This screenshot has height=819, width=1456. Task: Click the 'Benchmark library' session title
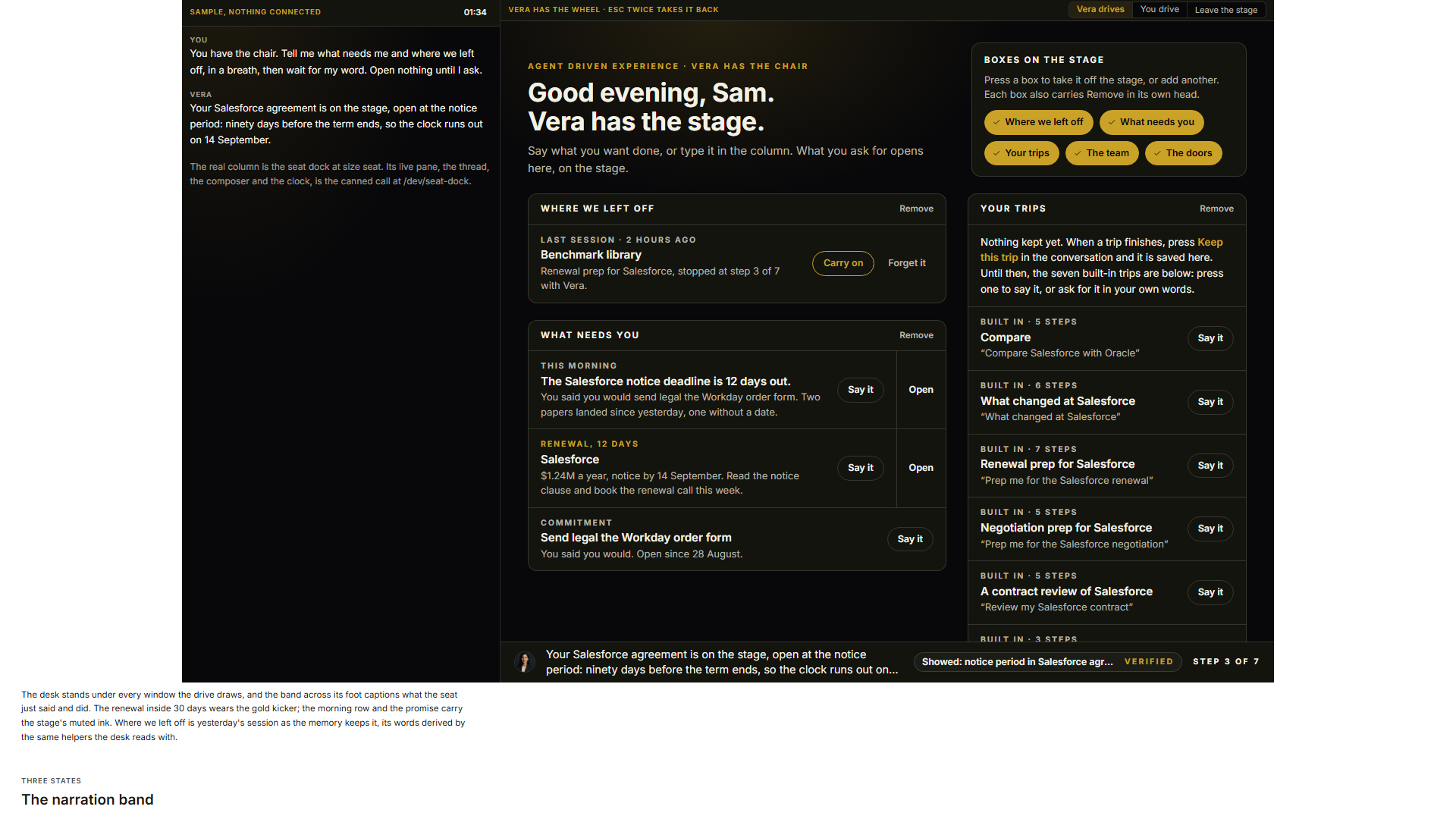coord(591,256)
